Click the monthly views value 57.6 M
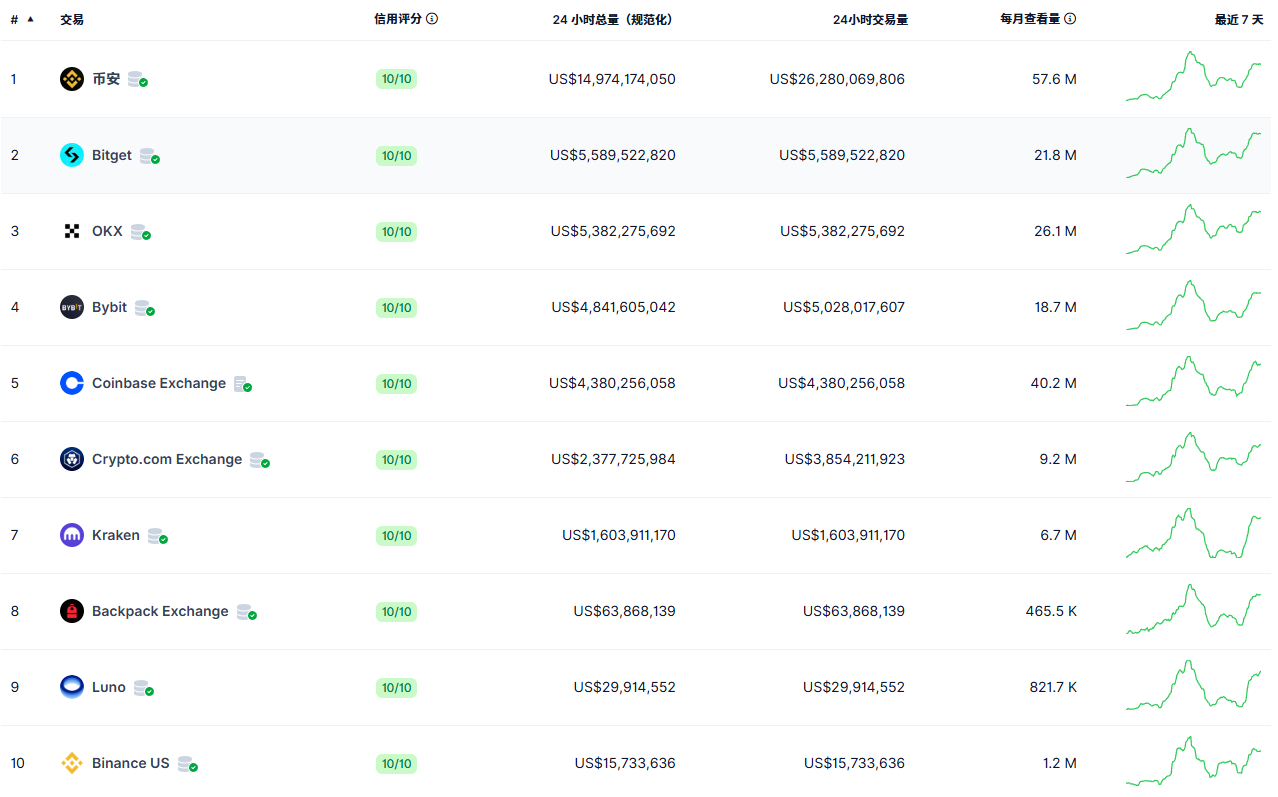Viewport: 1278px width, 797px height. [x=1054, y=79]
